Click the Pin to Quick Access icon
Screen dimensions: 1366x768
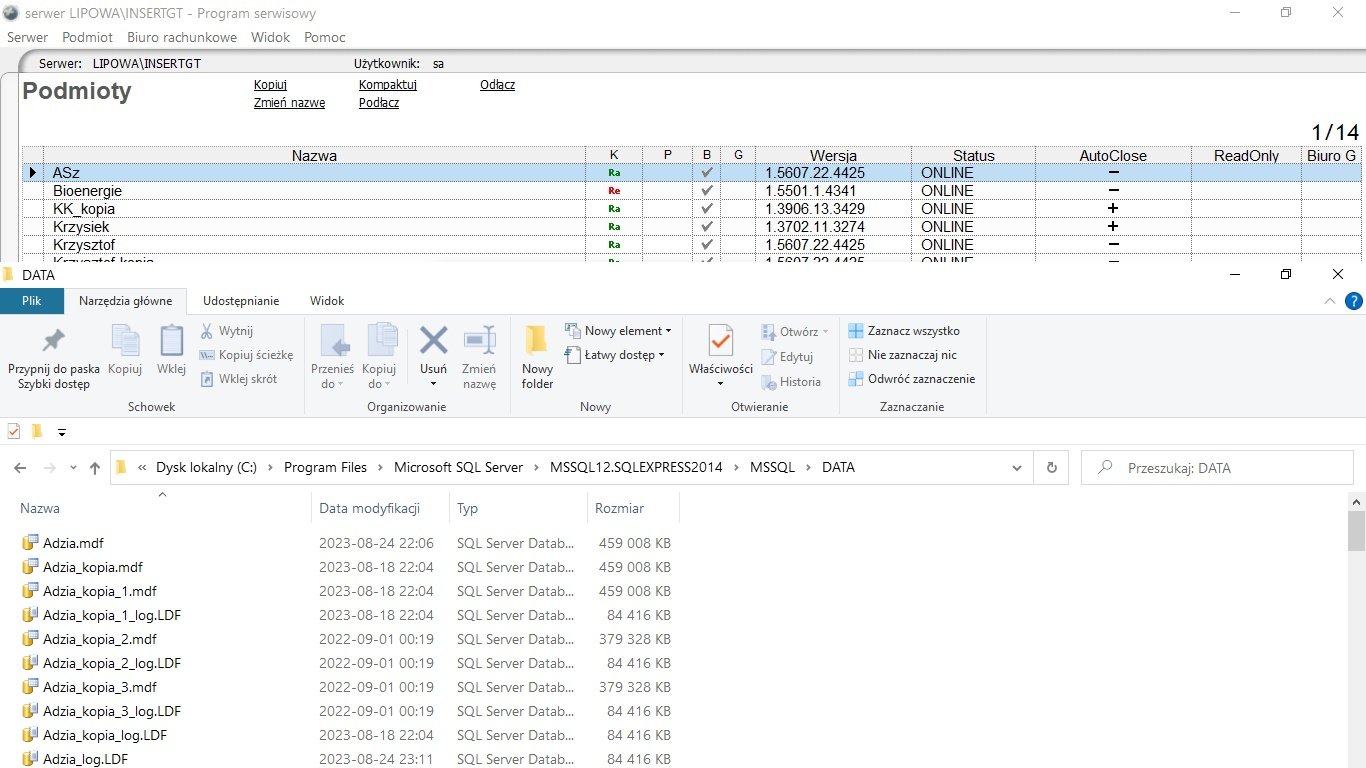[53, 341]
